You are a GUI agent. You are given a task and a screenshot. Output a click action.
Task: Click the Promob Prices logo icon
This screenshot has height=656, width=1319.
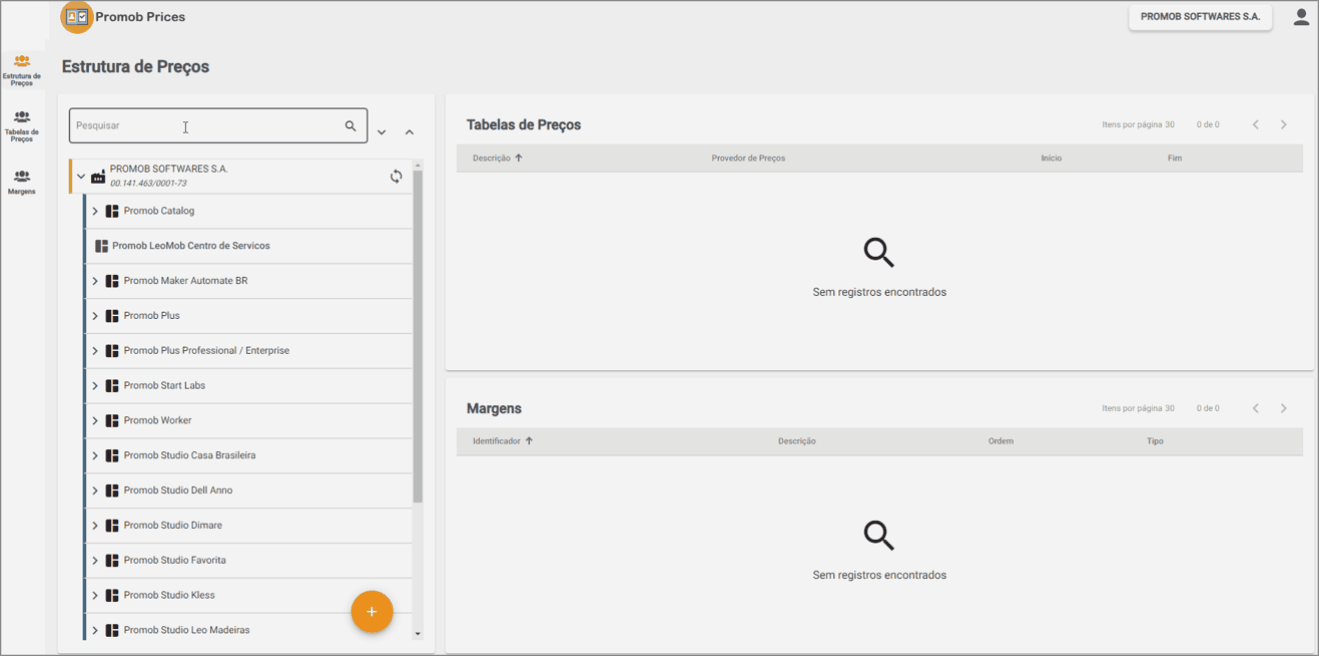[x=77, y=17]
